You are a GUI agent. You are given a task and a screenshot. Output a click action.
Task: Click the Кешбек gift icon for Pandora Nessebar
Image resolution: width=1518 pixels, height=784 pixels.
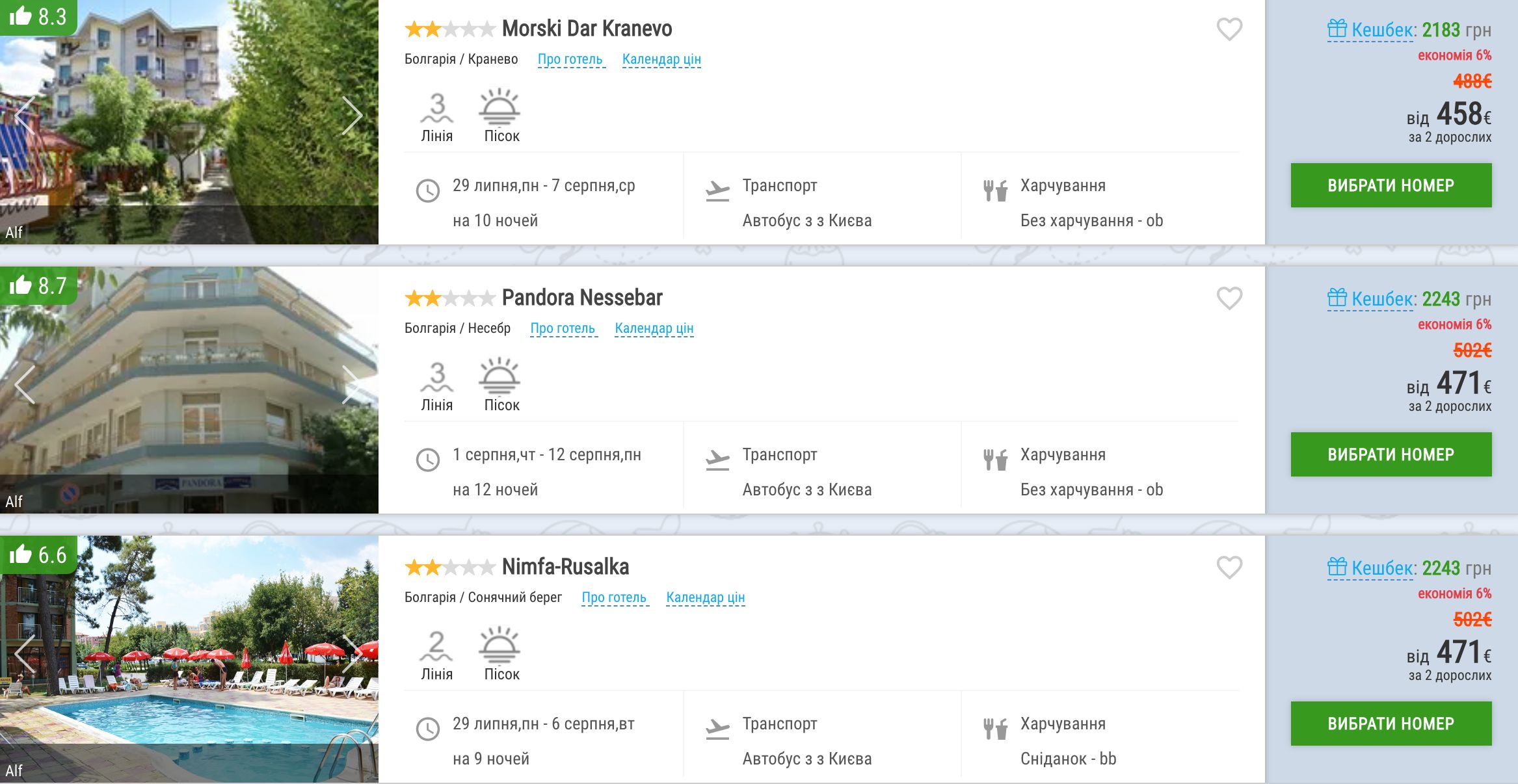(1337, 298)
